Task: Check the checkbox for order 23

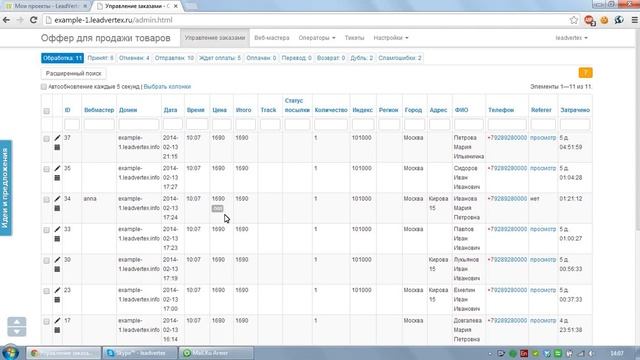Action: point(47,291)
